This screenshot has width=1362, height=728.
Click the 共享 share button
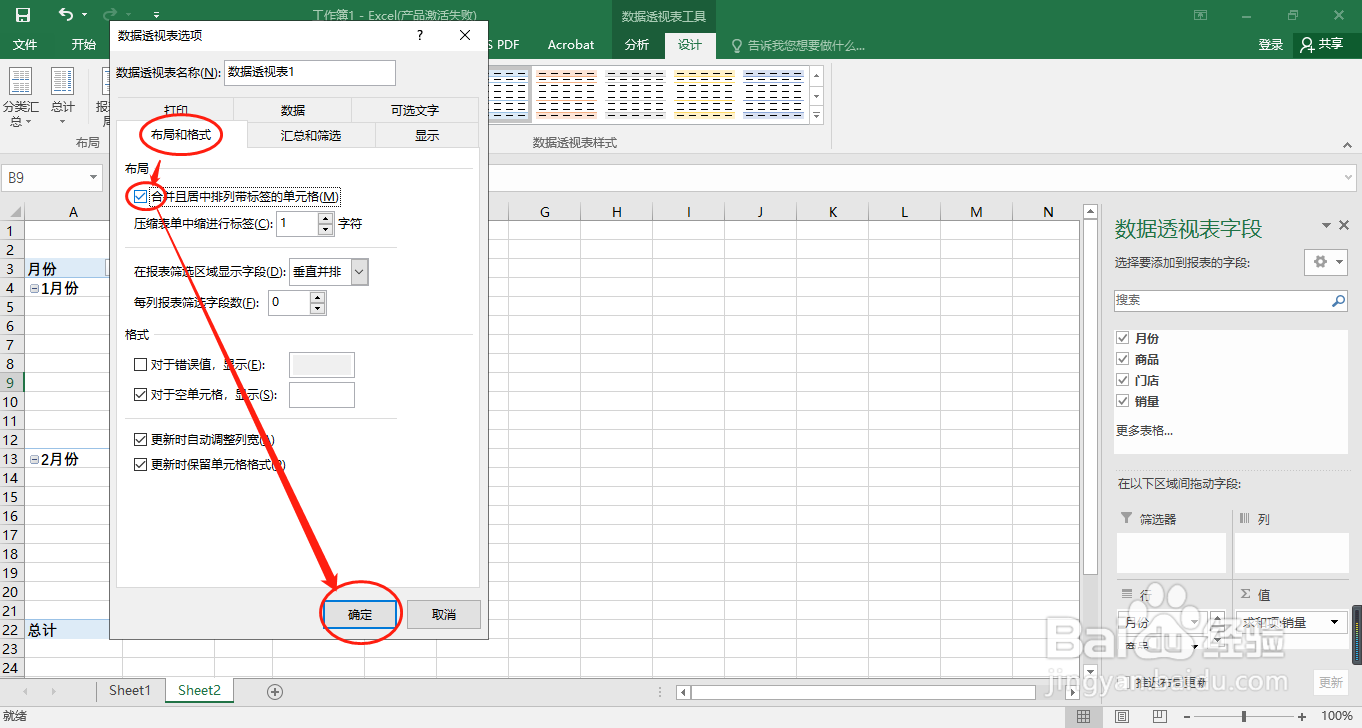pos(1322,45)
